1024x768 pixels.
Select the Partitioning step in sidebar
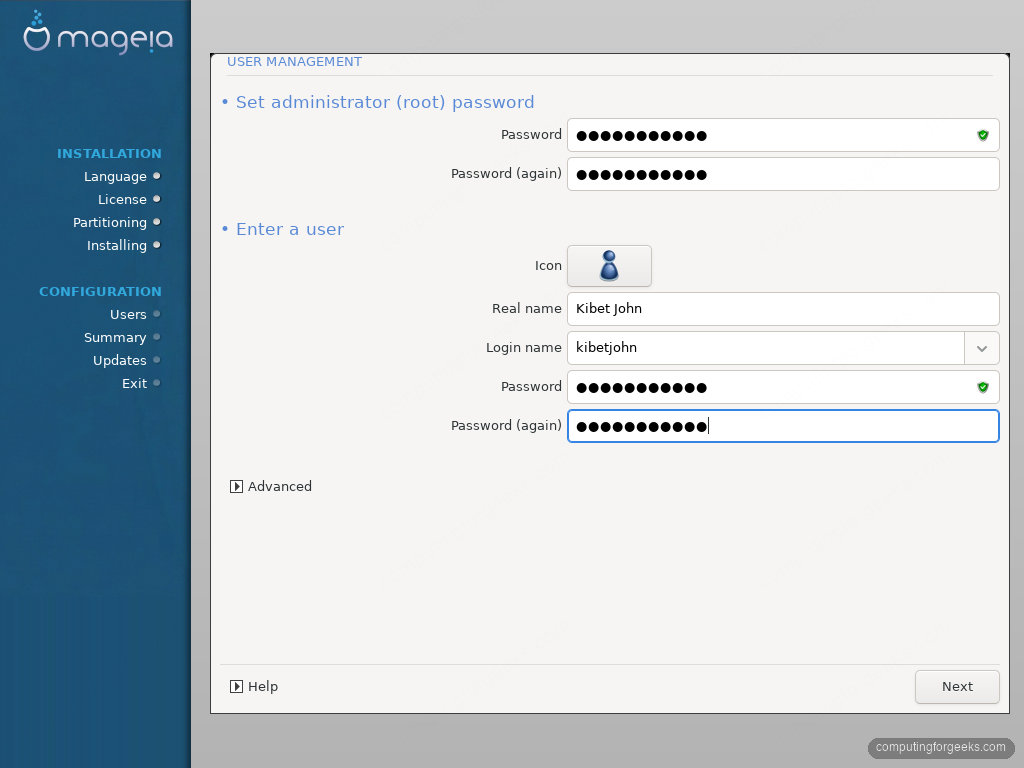[117, 222]
